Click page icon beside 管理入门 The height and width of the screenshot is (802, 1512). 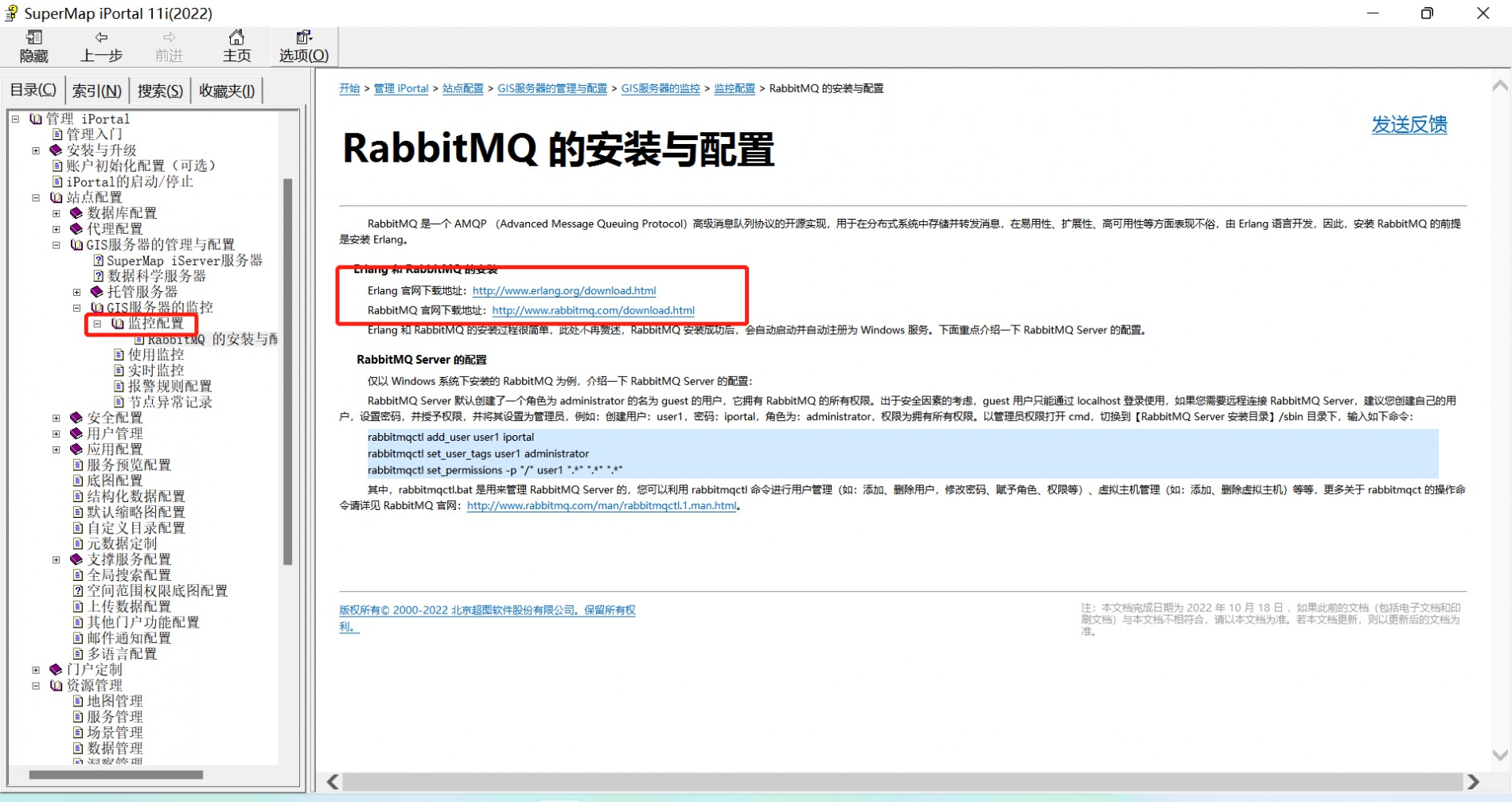click(x=57, y=134)
